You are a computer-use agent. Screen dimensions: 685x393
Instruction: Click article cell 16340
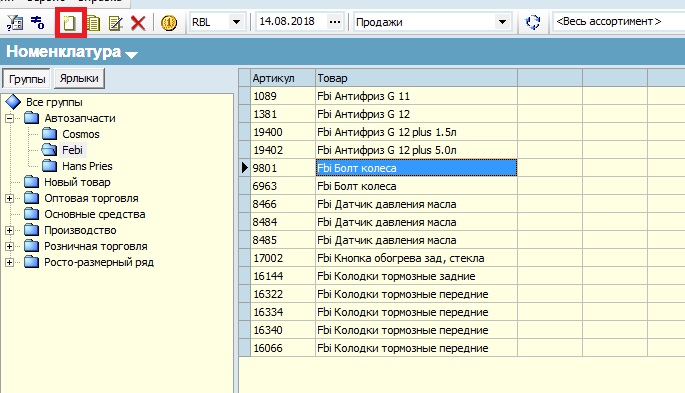(283, 330)
